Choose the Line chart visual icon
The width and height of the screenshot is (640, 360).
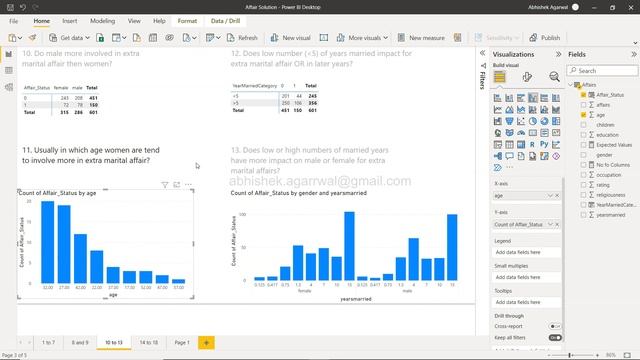tap(498, 110)
